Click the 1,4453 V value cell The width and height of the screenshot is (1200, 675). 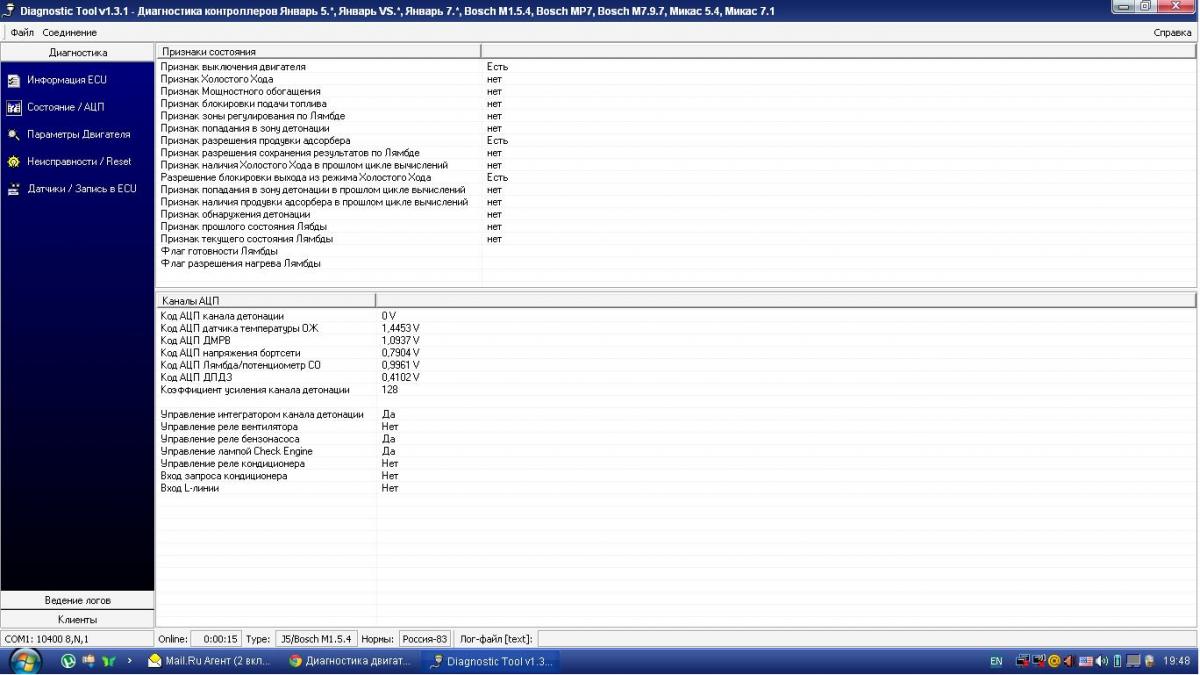pyautogui.click(x=401, y=328)
